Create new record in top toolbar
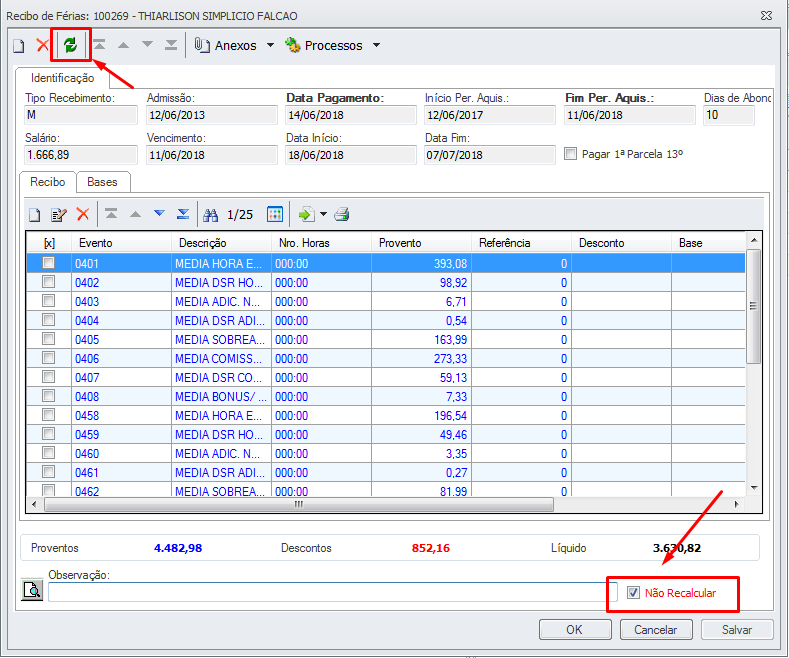This screenshot has width=789, height=658. 19,46
